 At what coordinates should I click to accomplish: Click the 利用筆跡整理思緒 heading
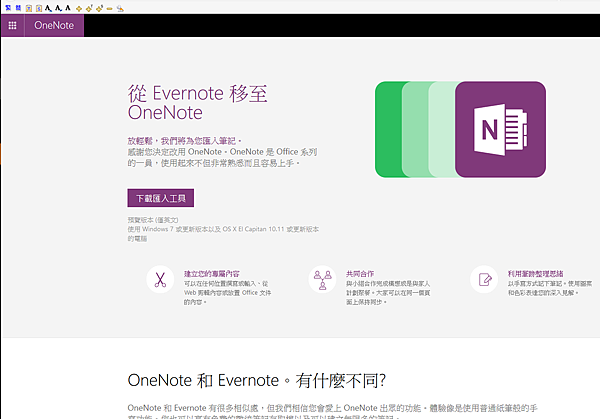click(536, 274)
